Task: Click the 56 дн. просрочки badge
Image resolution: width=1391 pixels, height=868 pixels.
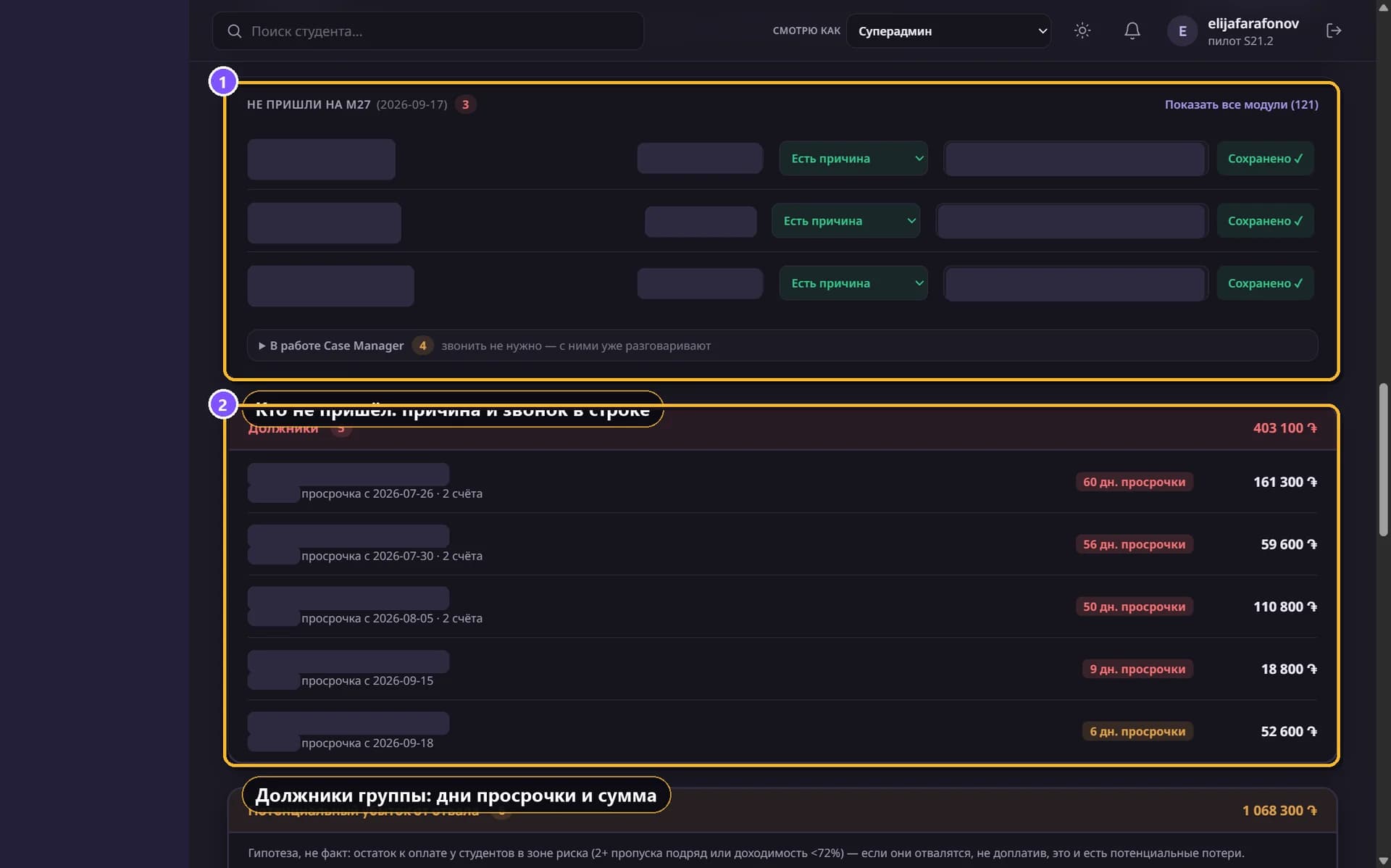Action: (x=1134, y=544)
